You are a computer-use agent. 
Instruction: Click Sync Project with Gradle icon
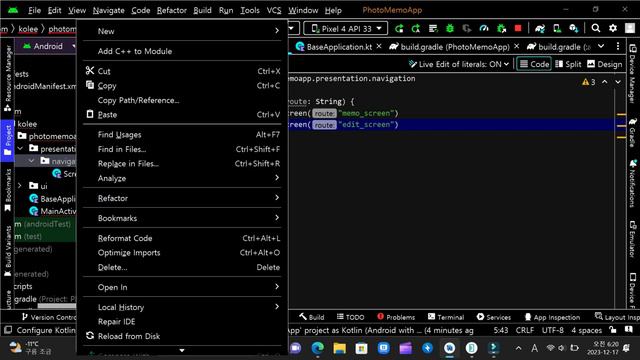coord(540,29)
